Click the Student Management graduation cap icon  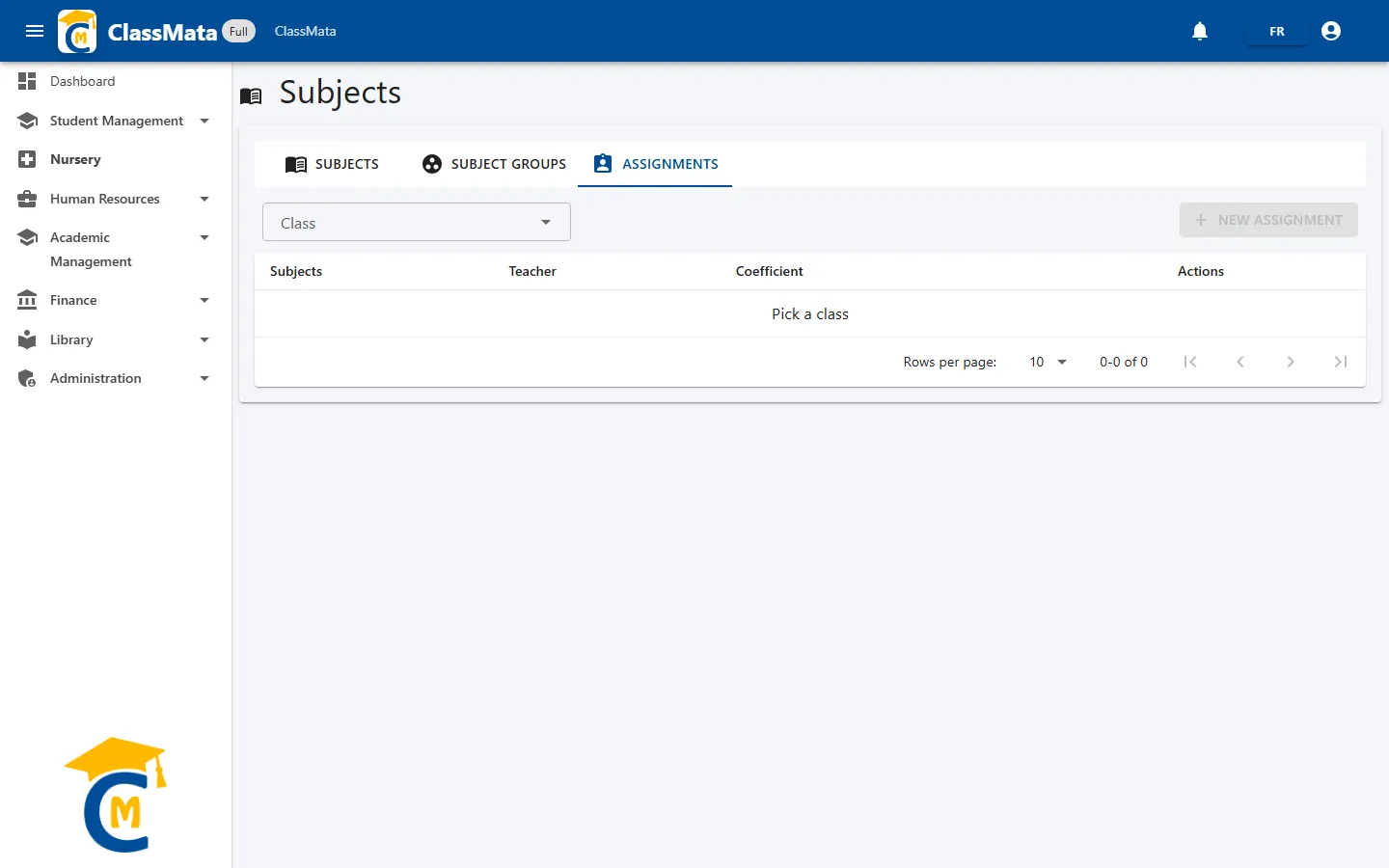pyautogui.click(x=27, y=121)
